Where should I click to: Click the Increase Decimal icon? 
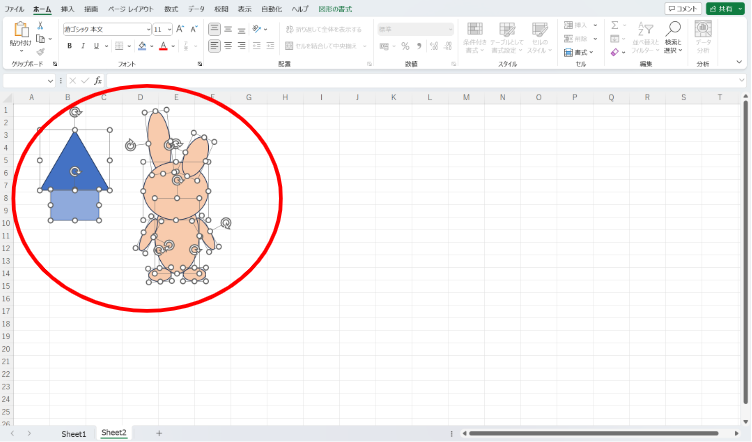434,46
